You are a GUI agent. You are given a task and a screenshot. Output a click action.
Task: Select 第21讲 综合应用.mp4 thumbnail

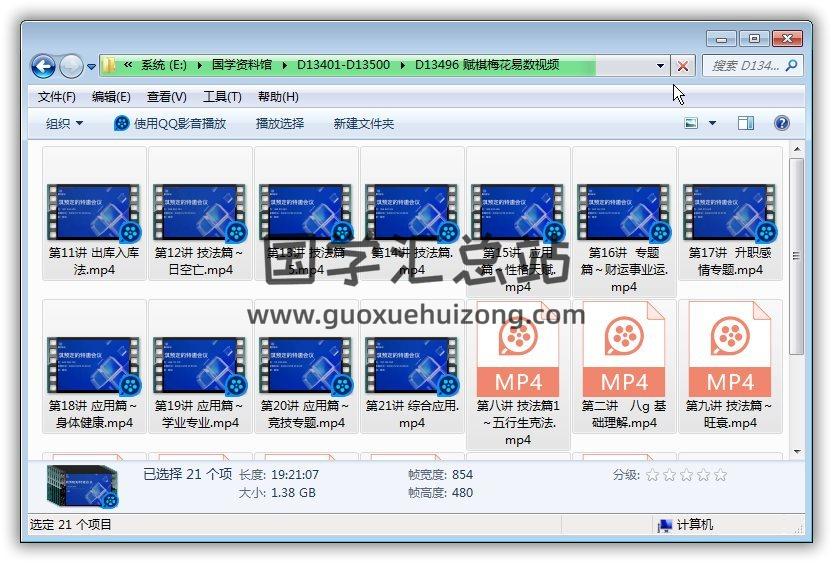[x=412, y=365]
